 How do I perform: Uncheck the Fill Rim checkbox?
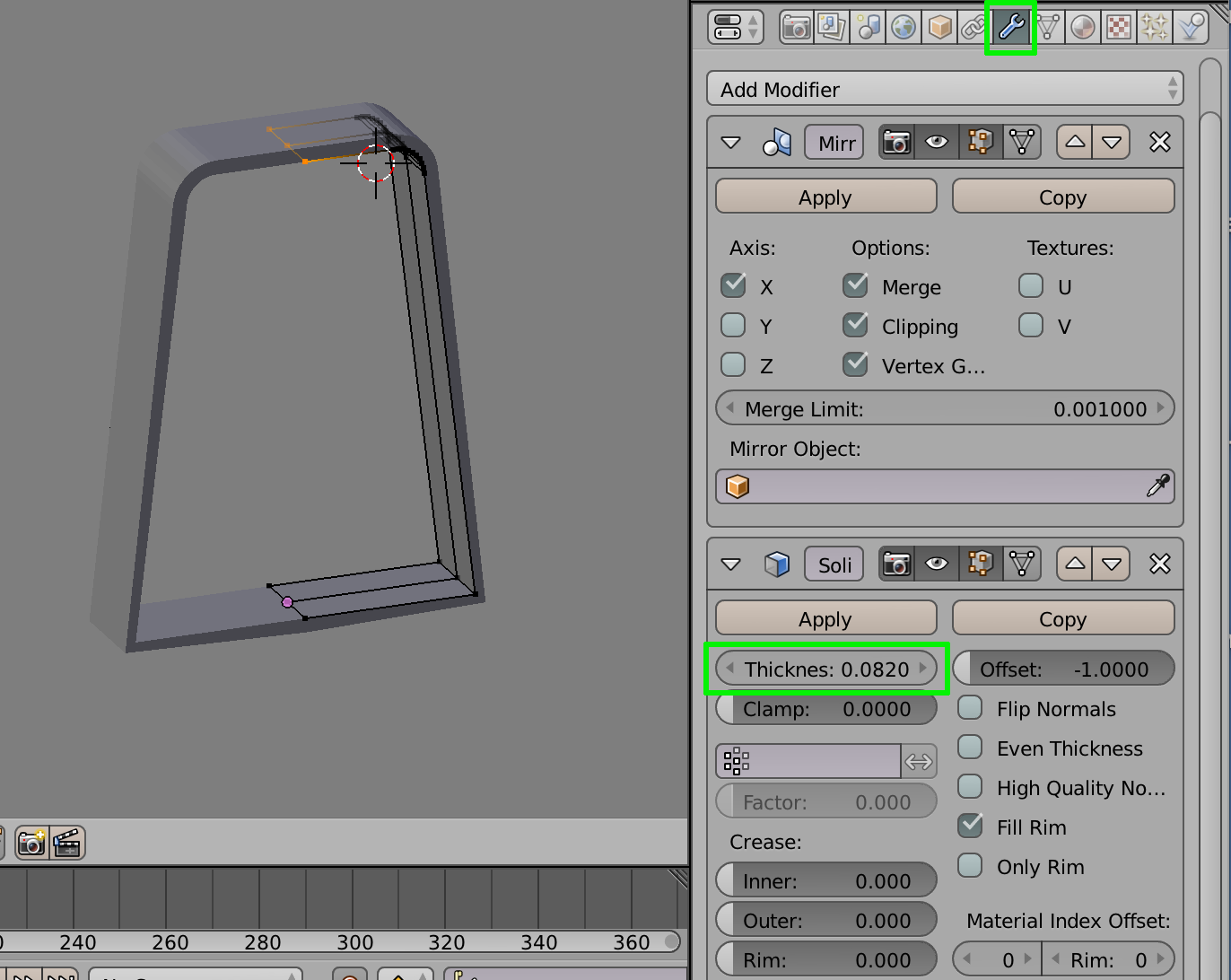(x=970, y=826)
